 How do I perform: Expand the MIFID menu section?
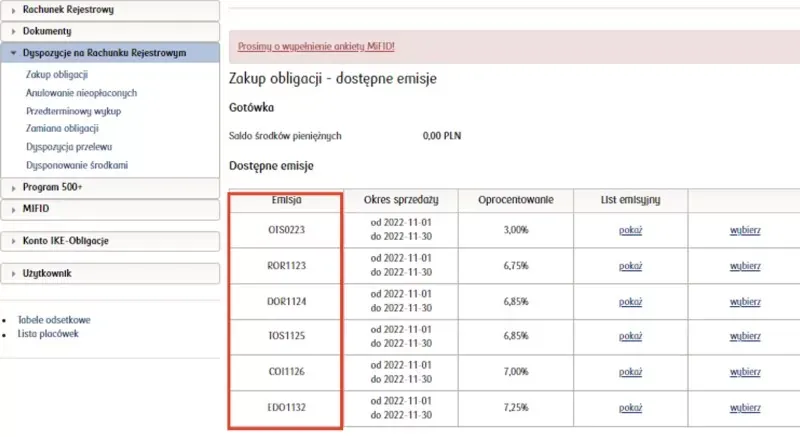(x=36, y=208)
